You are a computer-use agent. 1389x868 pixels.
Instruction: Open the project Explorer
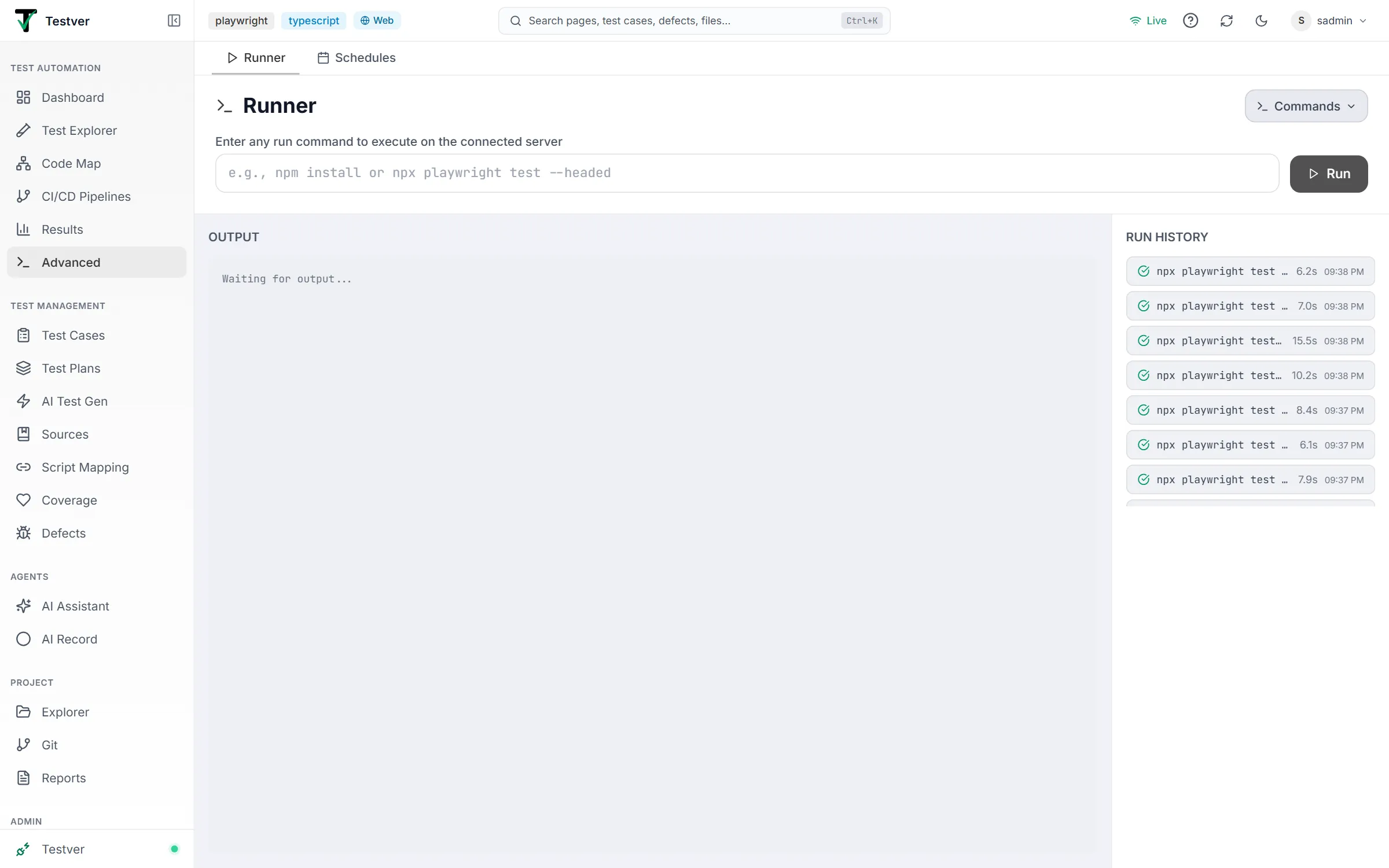click(x=97, y=712)
